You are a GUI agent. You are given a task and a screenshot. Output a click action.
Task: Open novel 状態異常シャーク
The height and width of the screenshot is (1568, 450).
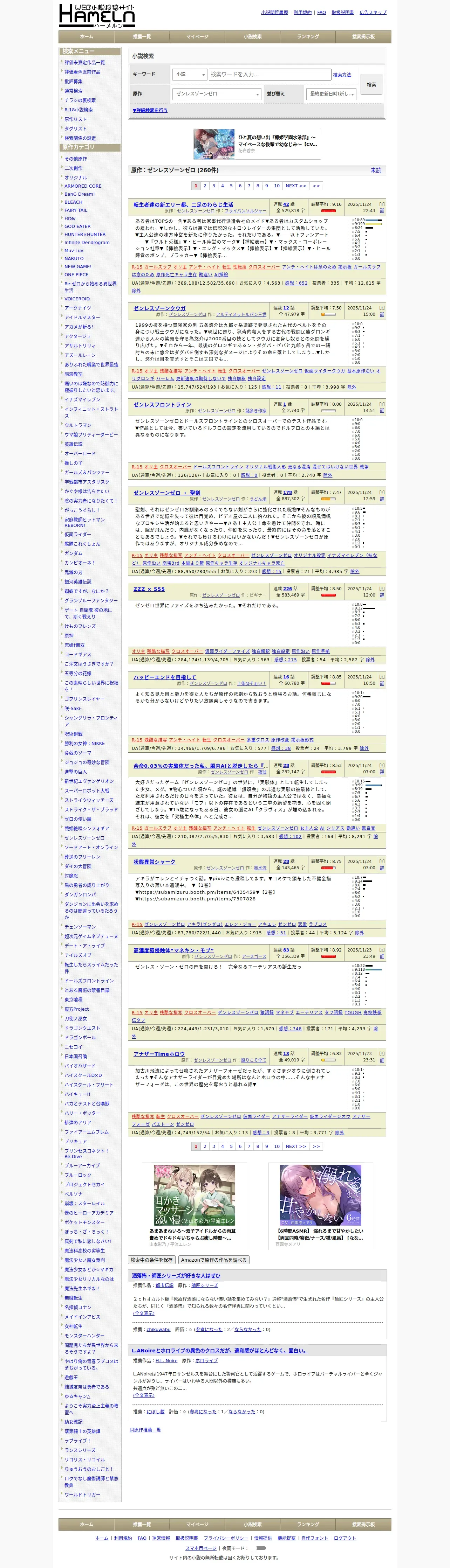(154, 861)
